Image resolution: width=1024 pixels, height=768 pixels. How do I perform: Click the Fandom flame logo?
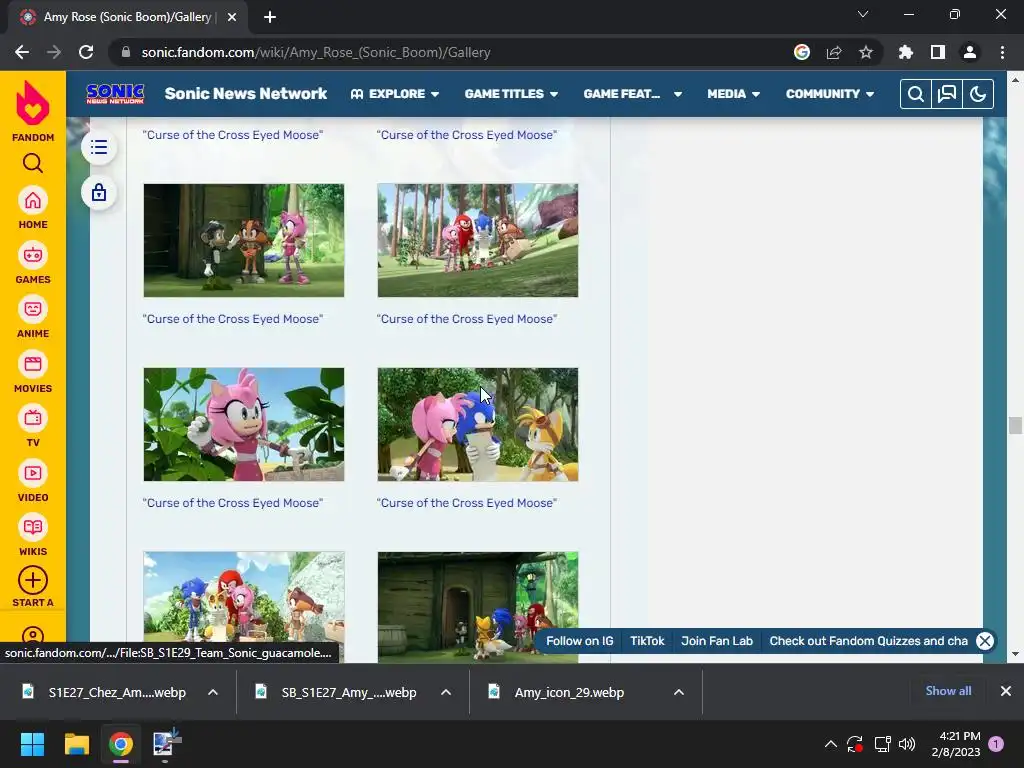click(33, 104)
